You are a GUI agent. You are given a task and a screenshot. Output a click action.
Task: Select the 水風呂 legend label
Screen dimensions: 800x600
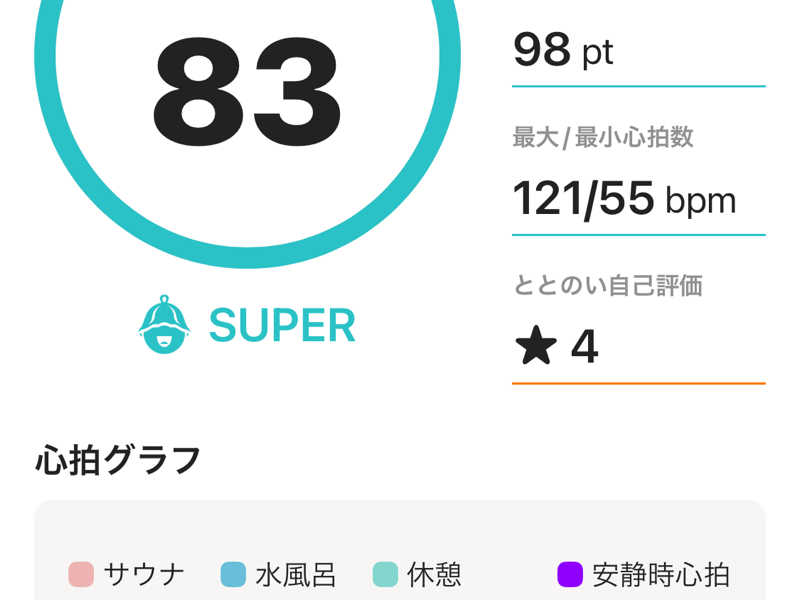[295, 575]
